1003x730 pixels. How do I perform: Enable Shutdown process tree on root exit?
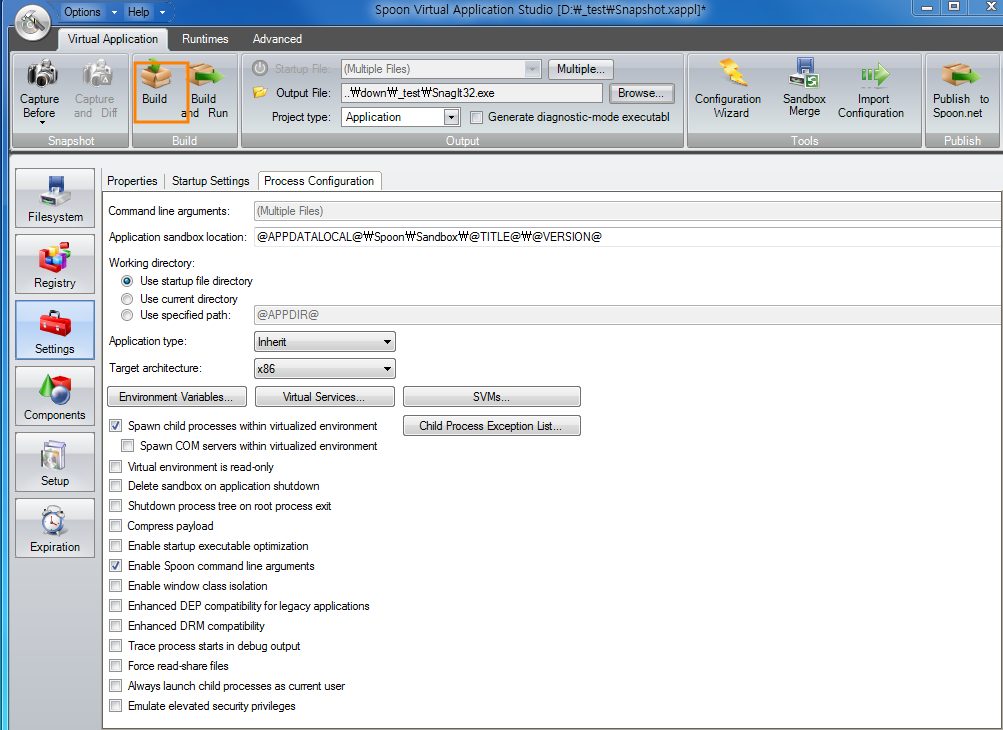pyautogui.click(x=116, y=505)
